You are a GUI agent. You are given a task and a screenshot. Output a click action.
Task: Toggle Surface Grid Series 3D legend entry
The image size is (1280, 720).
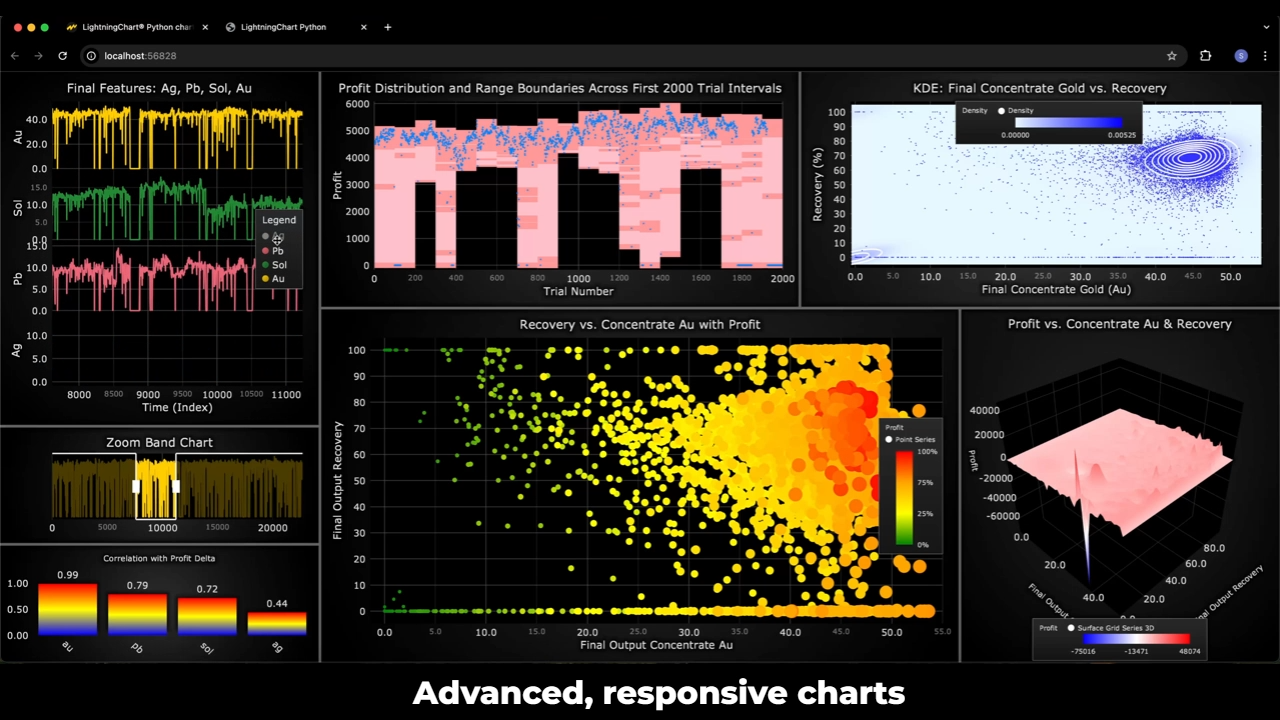coord(1111,628)
